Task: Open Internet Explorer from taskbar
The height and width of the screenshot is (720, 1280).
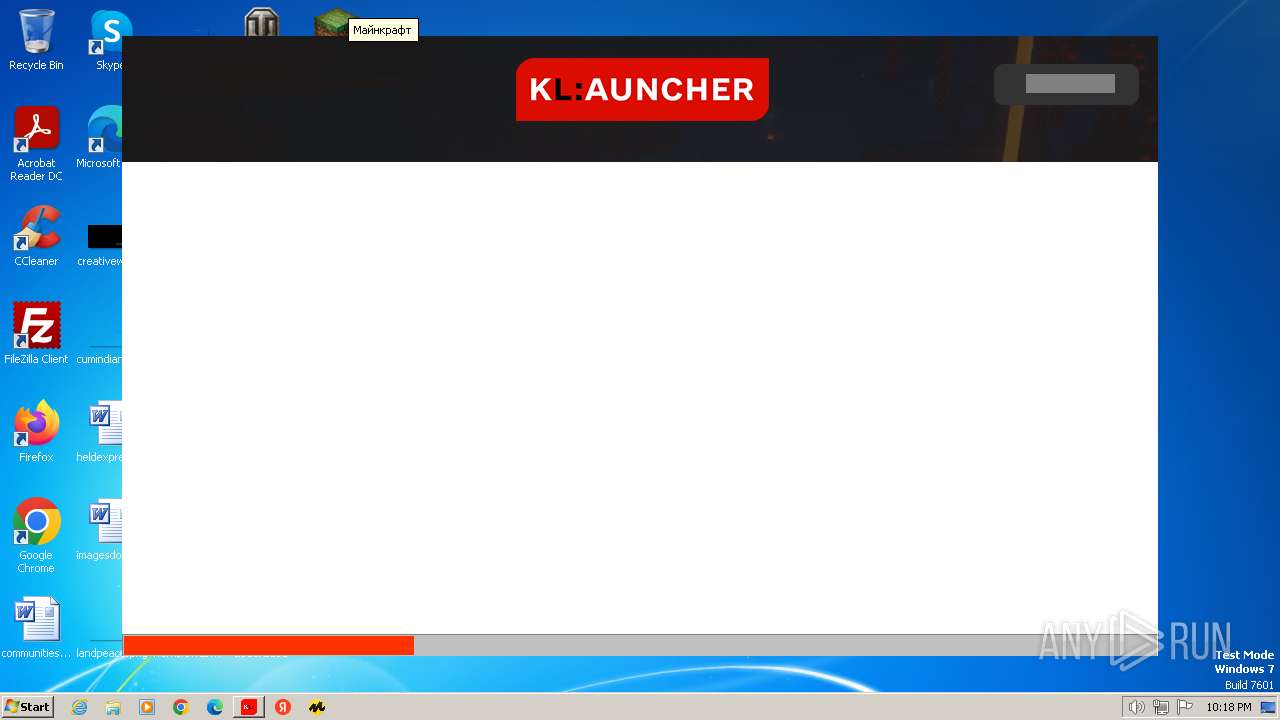Action: click(79, 707)
